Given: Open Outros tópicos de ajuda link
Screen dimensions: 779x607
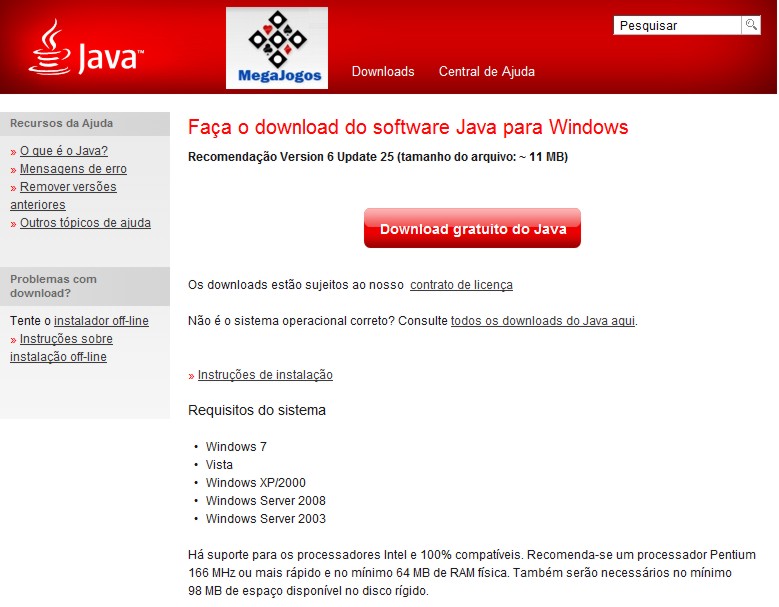Looking at the screenshot, I should (x=85, y=223).
